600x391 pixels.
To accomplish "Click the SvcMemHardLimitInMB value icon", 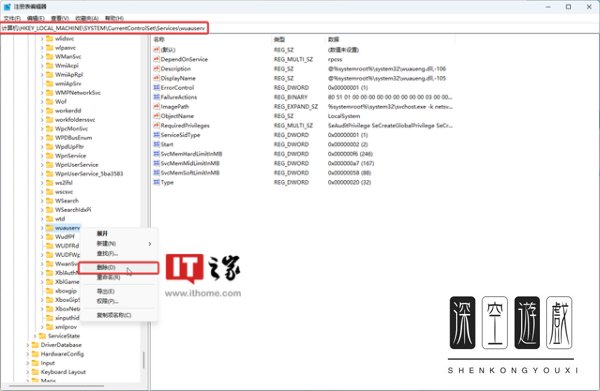I will point(156,154).
